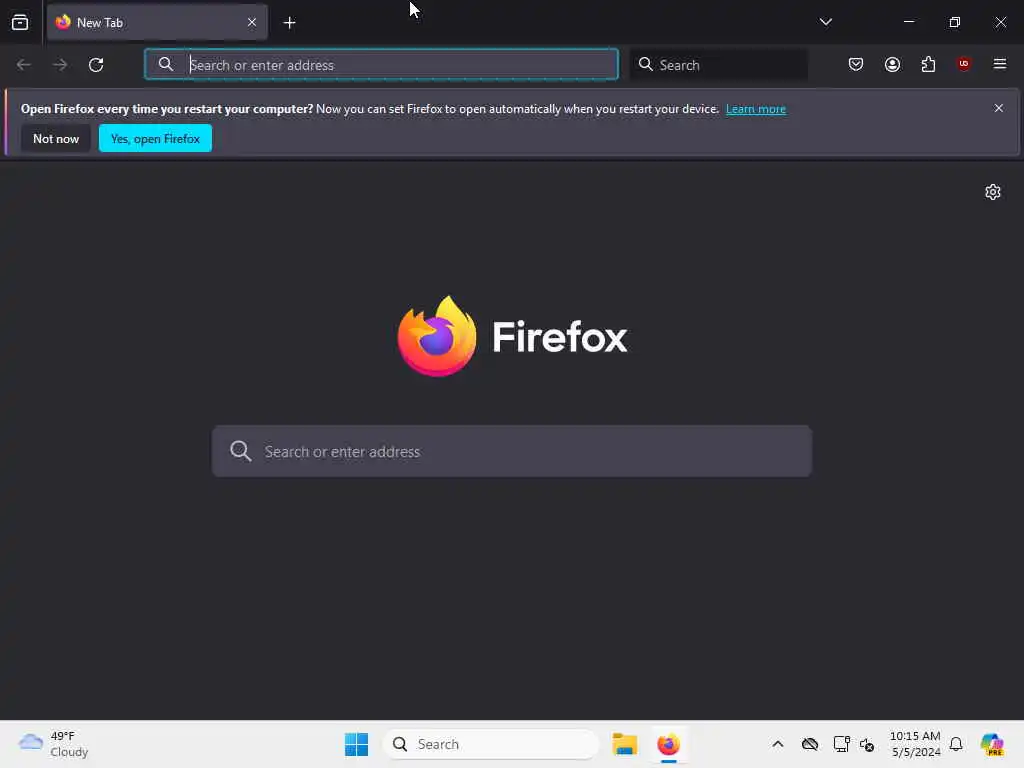Click magnifier icon in center search field
This screenshot has width=1024, height=768.
240,451
